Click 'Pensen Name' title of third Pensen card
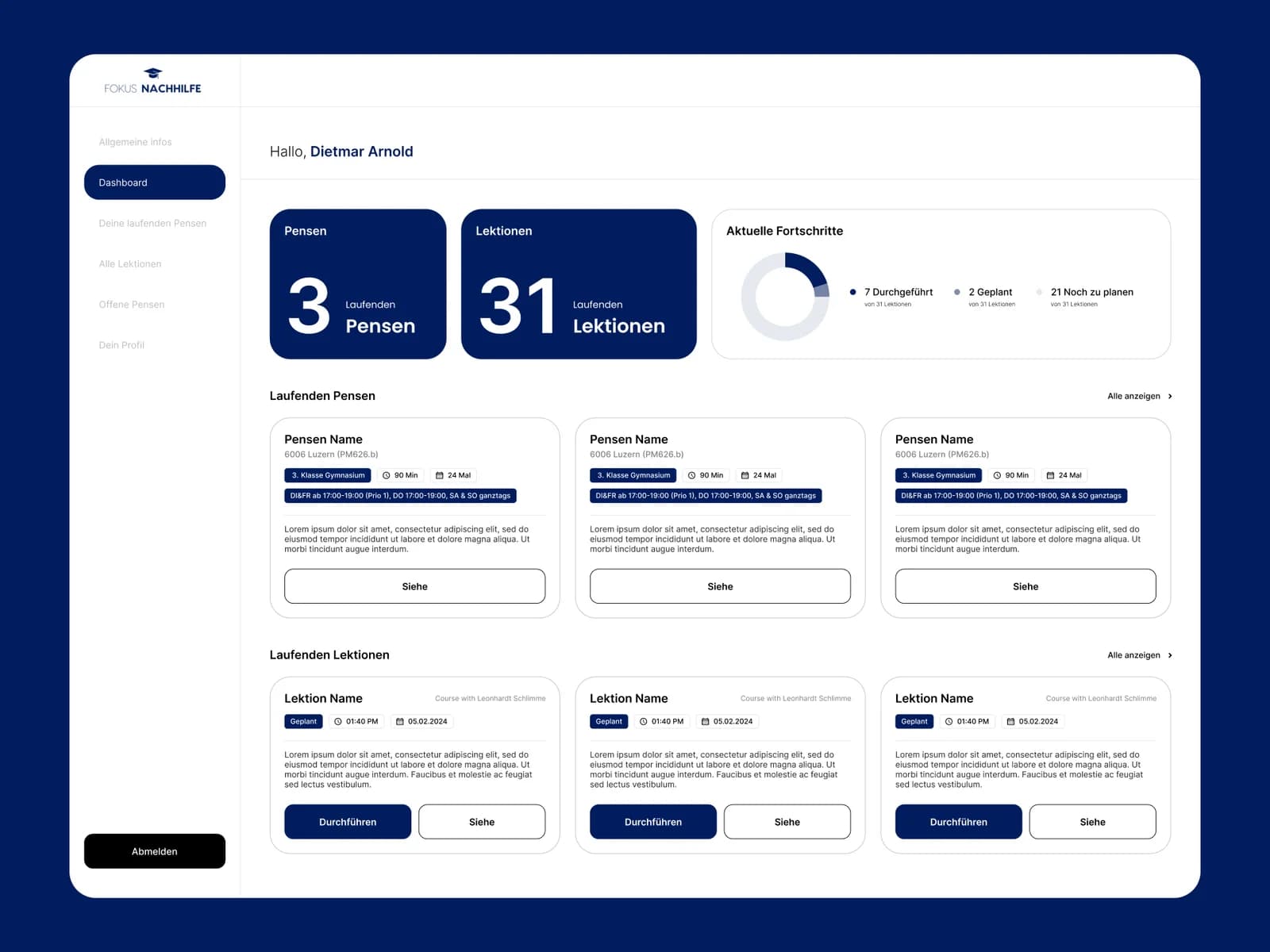Image resolution: width=1270 pixels, height=952 pixels. (934, 440)
